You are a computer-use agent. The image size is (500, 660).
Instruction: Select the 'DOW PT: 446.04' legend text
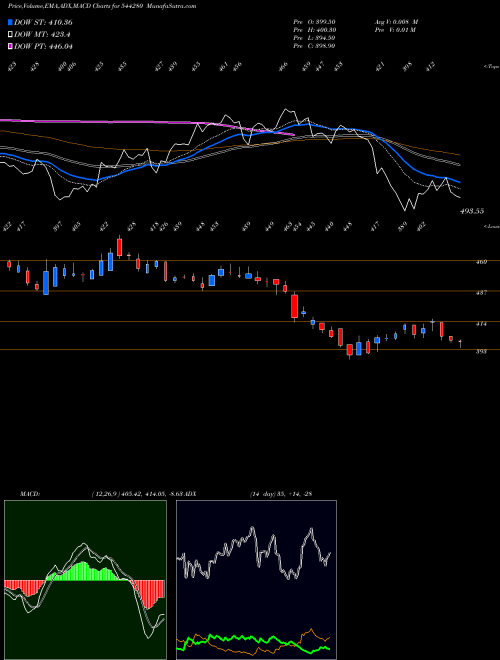pyautogui.click(x=43, y=46)
